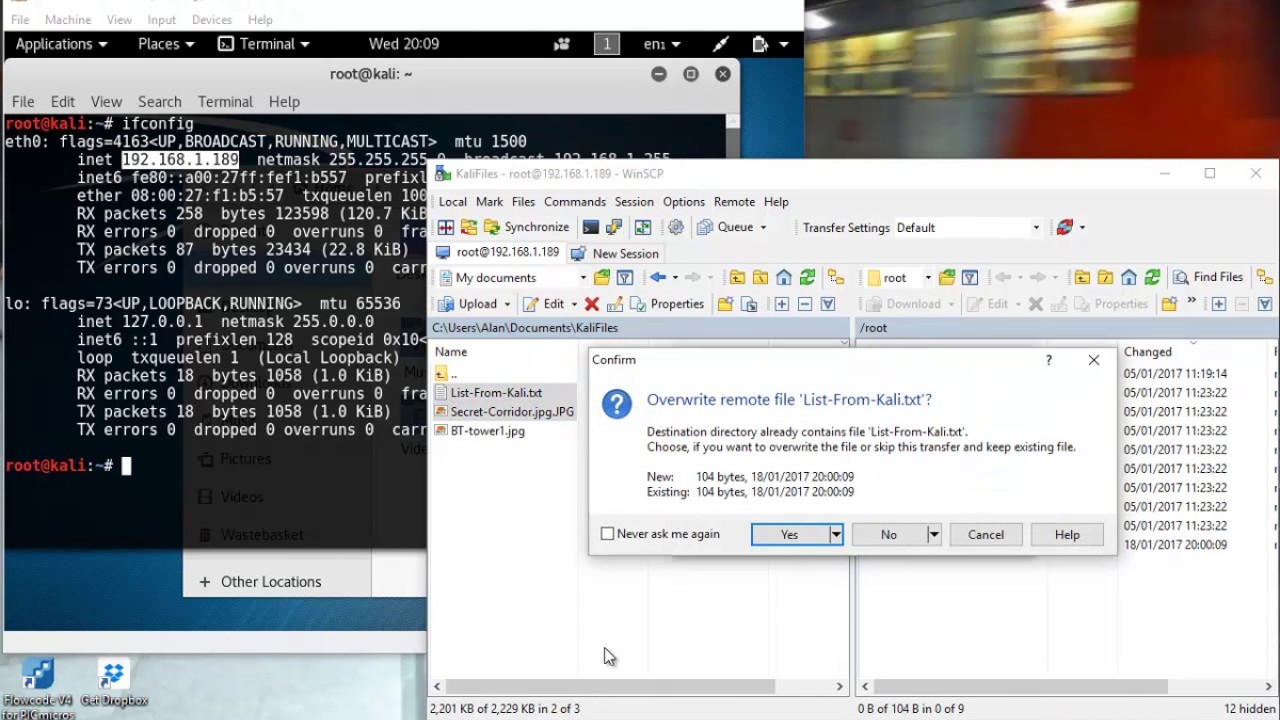Viewport: 1280px width, 720px height.
Task: Click Cancel in the Confirm dialog
Action: pos(986,535)
